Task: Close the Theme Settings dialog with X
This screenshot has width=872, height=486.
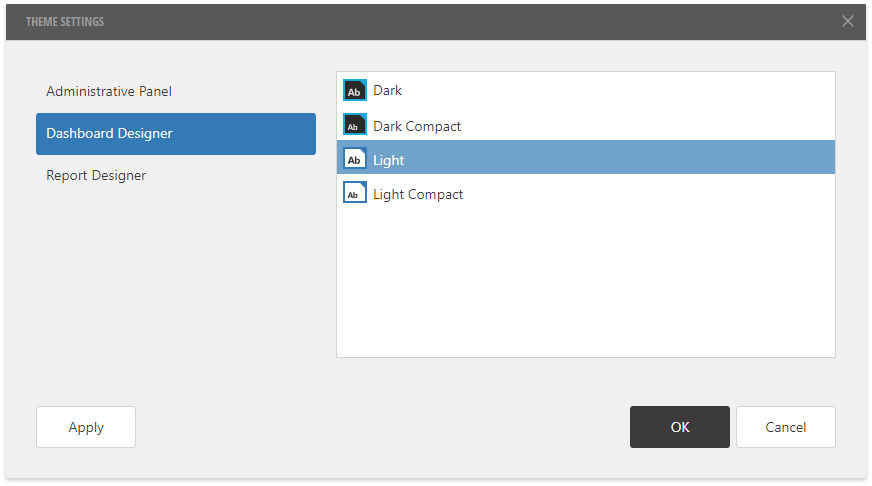Action: tap(848, 21)
